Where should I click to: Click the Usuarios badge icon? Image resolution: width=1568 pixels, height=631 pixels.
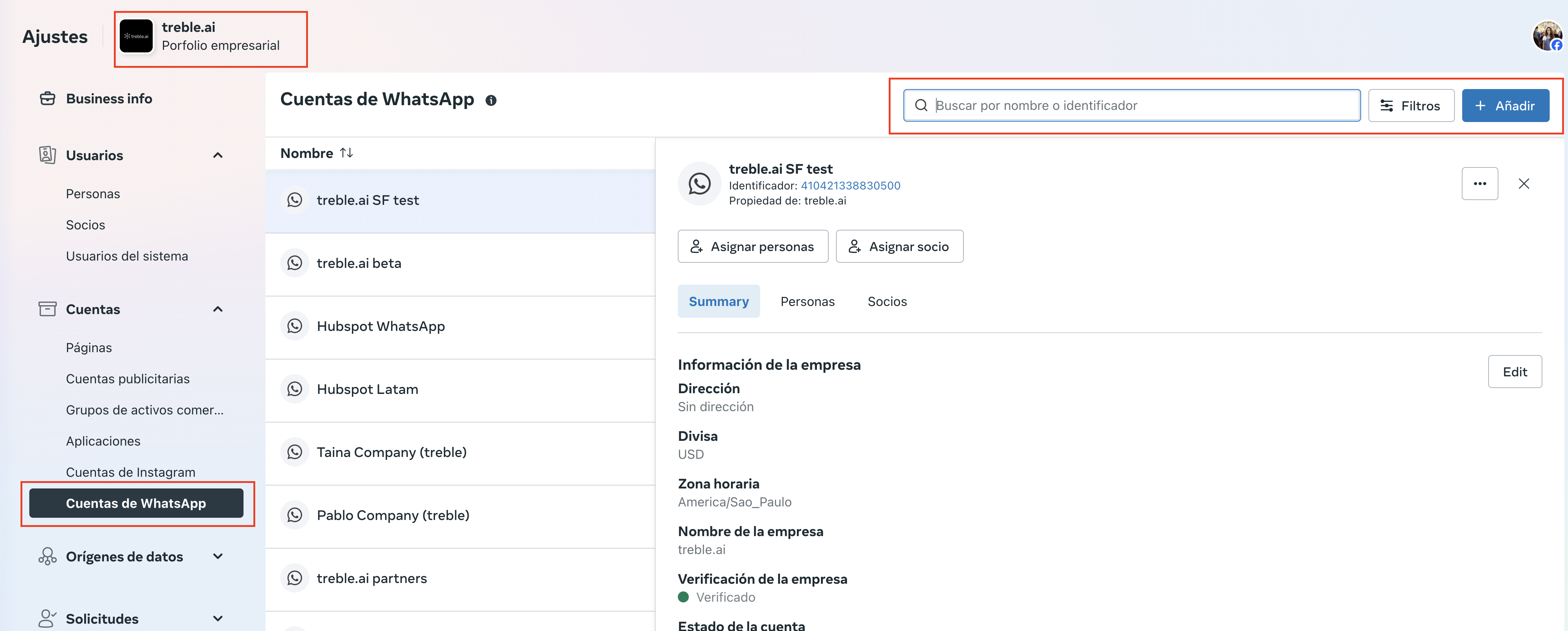pyautogui.click(x=48, y=155)
